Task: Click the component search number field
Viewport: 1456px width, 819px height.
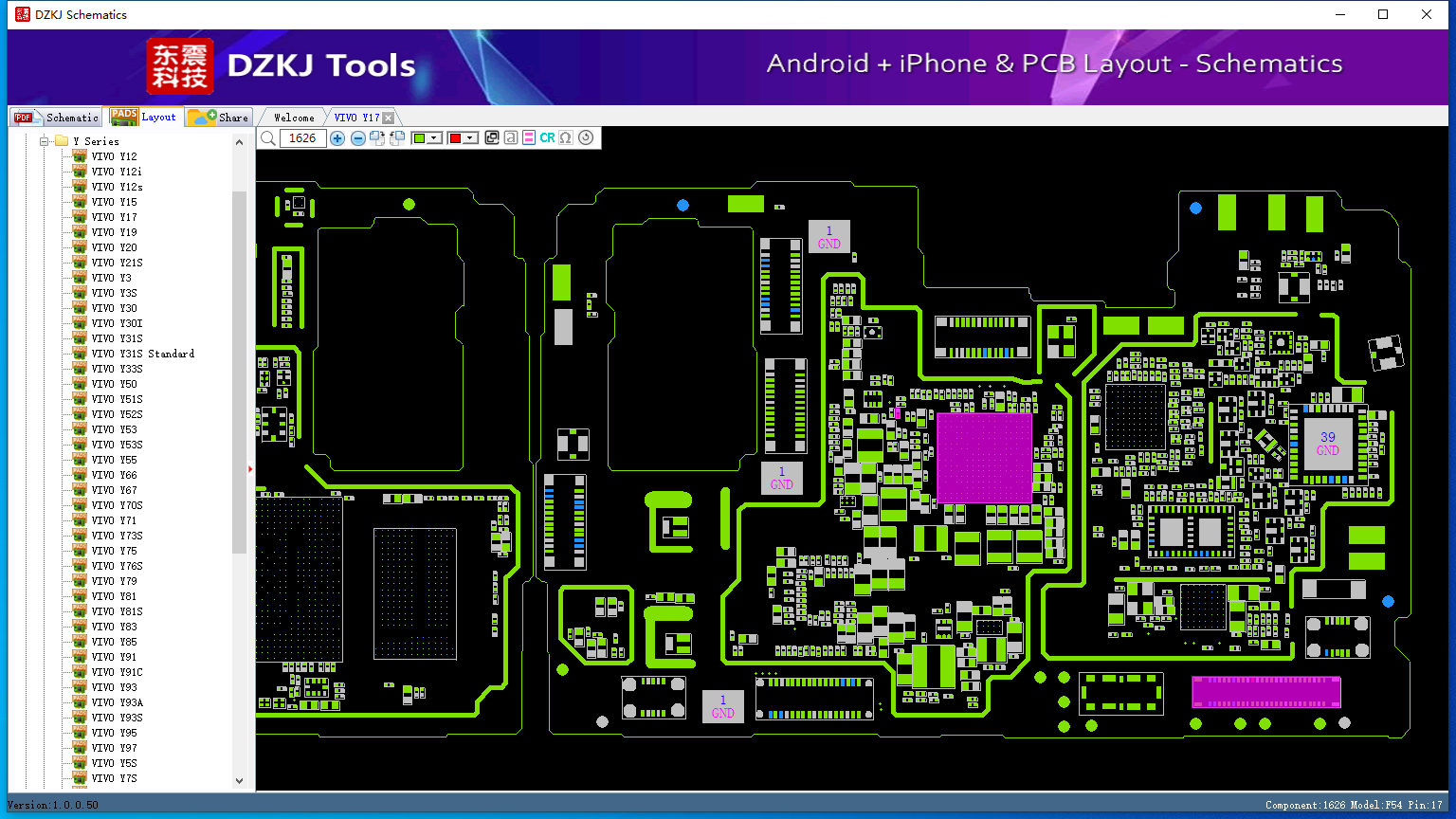Action: (x=303, y=138)
